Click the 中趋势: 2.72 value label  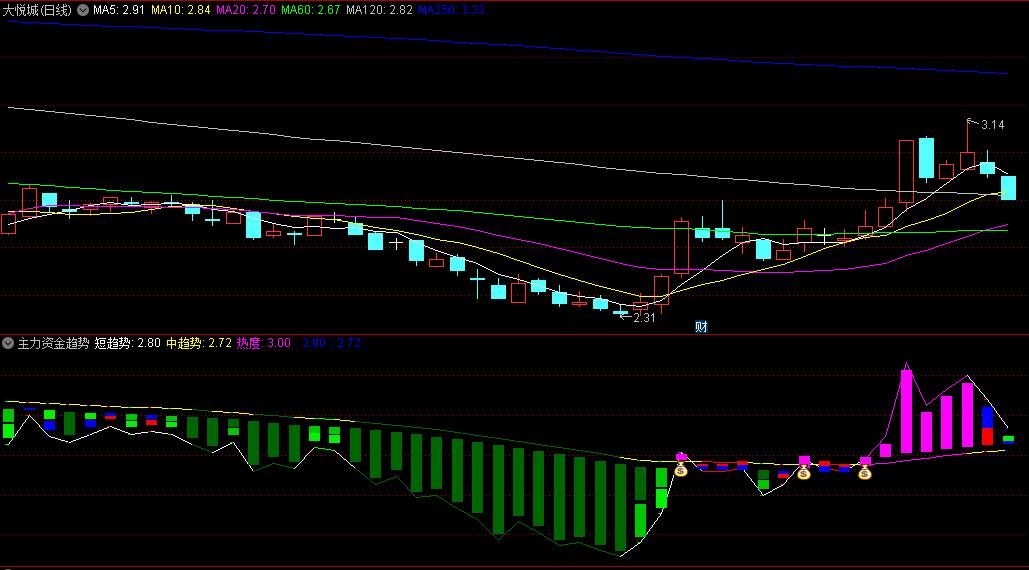199,343
